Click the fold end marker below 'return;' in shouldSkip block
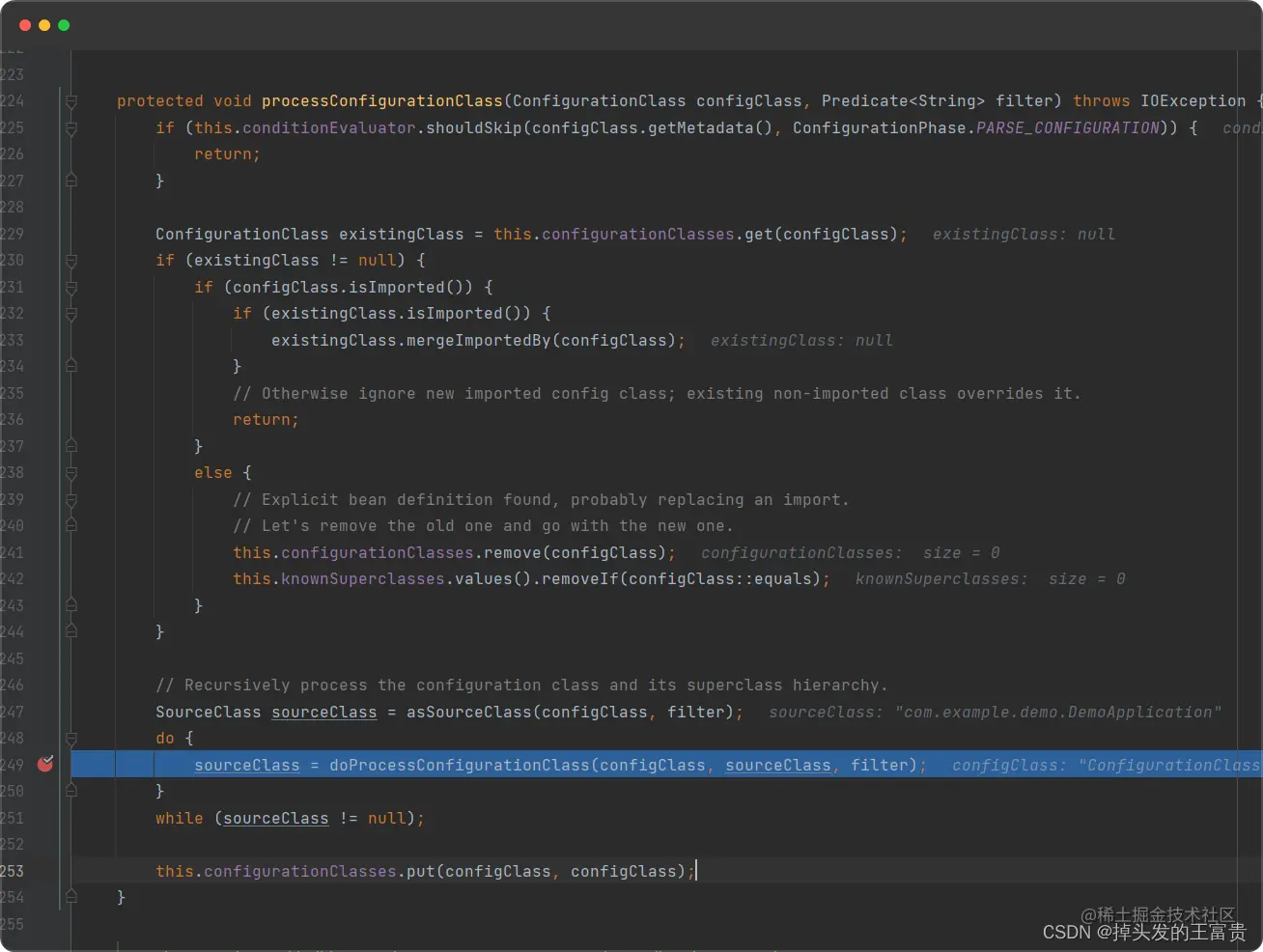The image size is (1263, 952). 71,181
